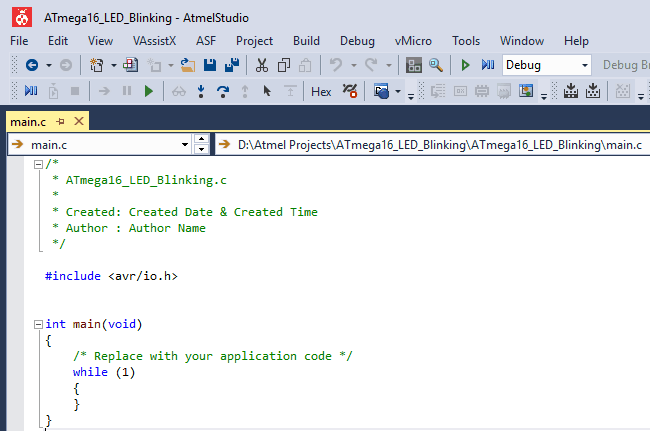Start debugging and break in debug toolbar
The image size is (650, 431).
pos(31,91)
